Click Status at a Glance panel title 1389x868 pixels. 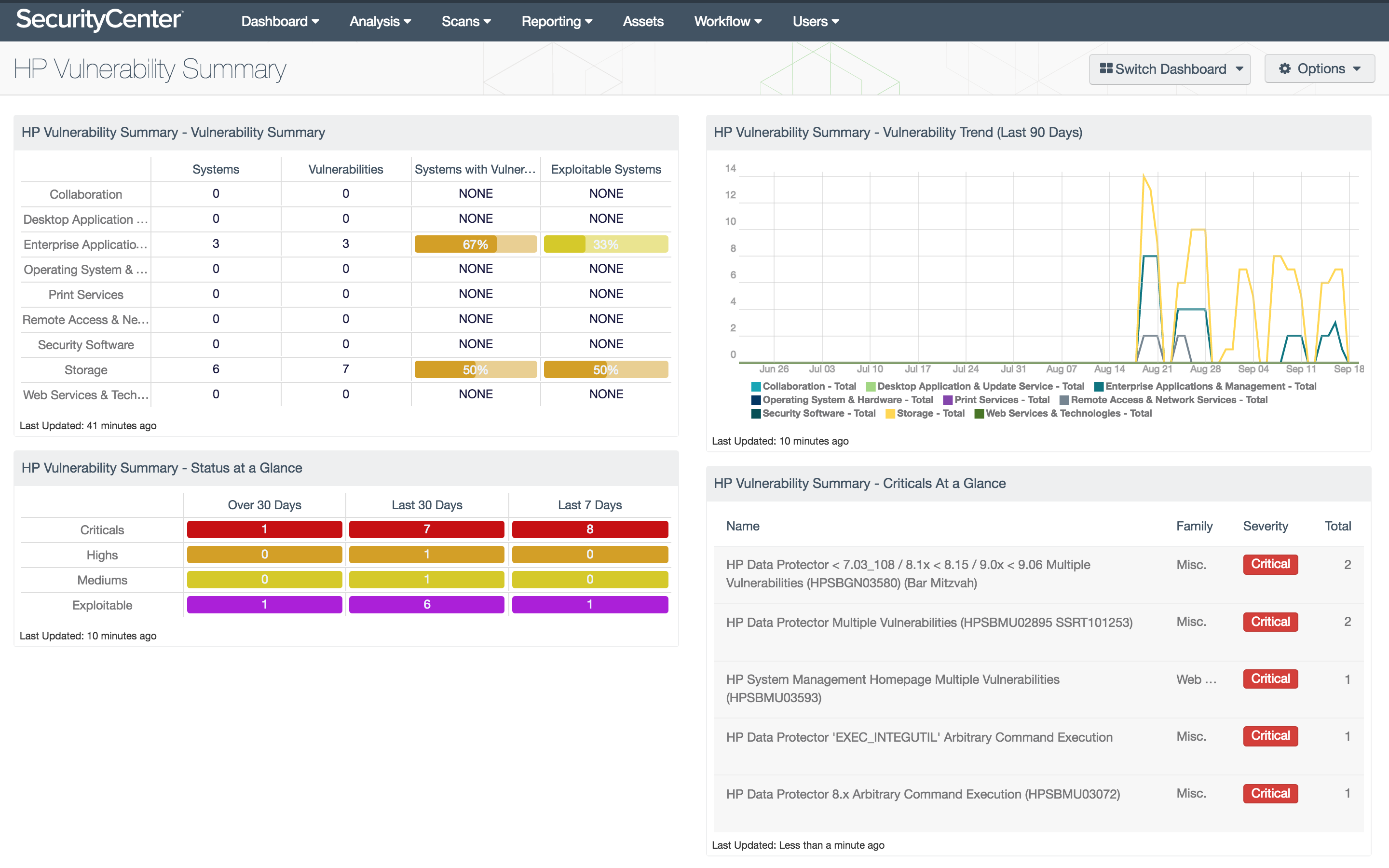pos(162,468)
